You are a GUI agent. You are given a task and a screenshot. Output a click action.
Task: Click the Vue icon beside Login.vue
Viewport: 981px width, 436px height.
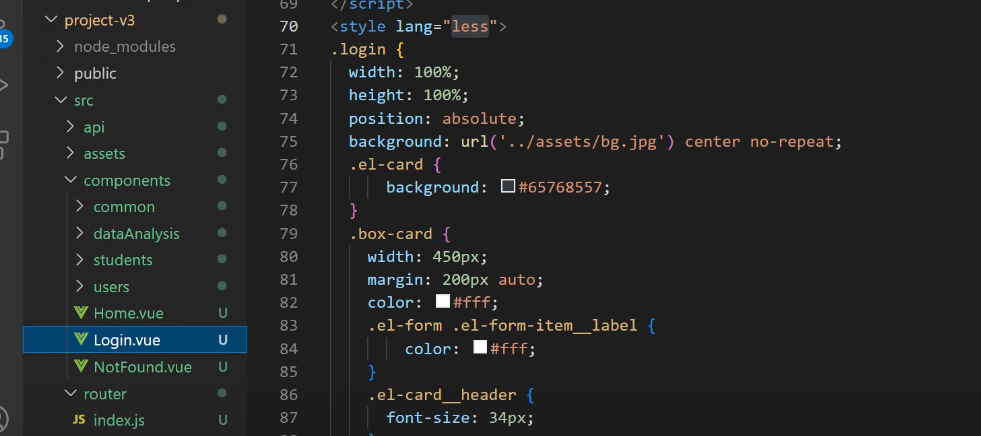pos(80,340)
